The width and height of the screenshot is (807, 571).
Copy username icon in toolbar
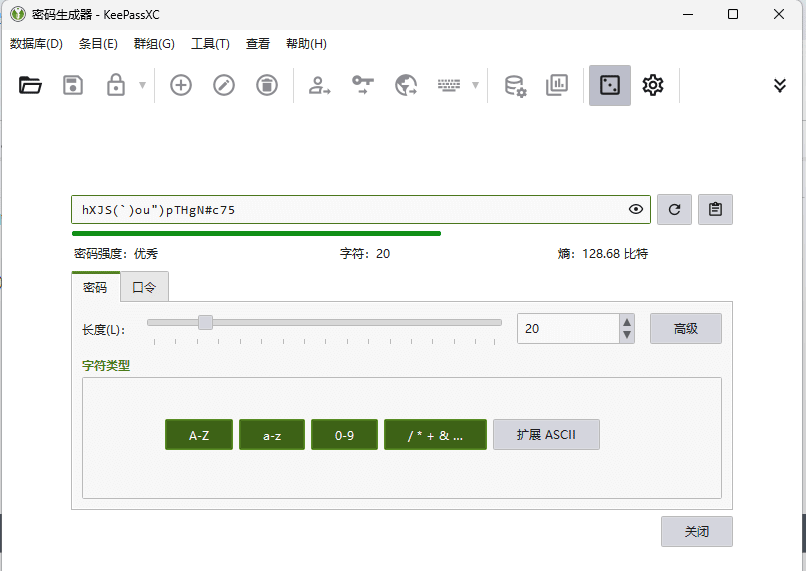319,85
